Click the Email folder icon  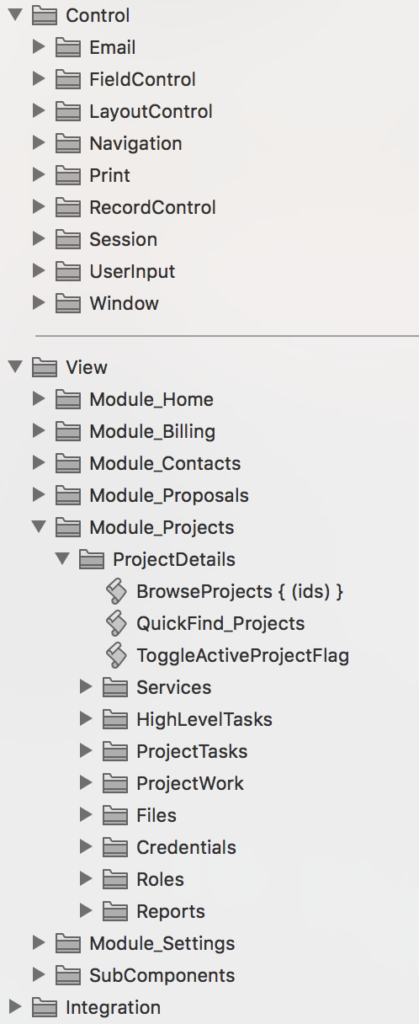coord(69,48)
